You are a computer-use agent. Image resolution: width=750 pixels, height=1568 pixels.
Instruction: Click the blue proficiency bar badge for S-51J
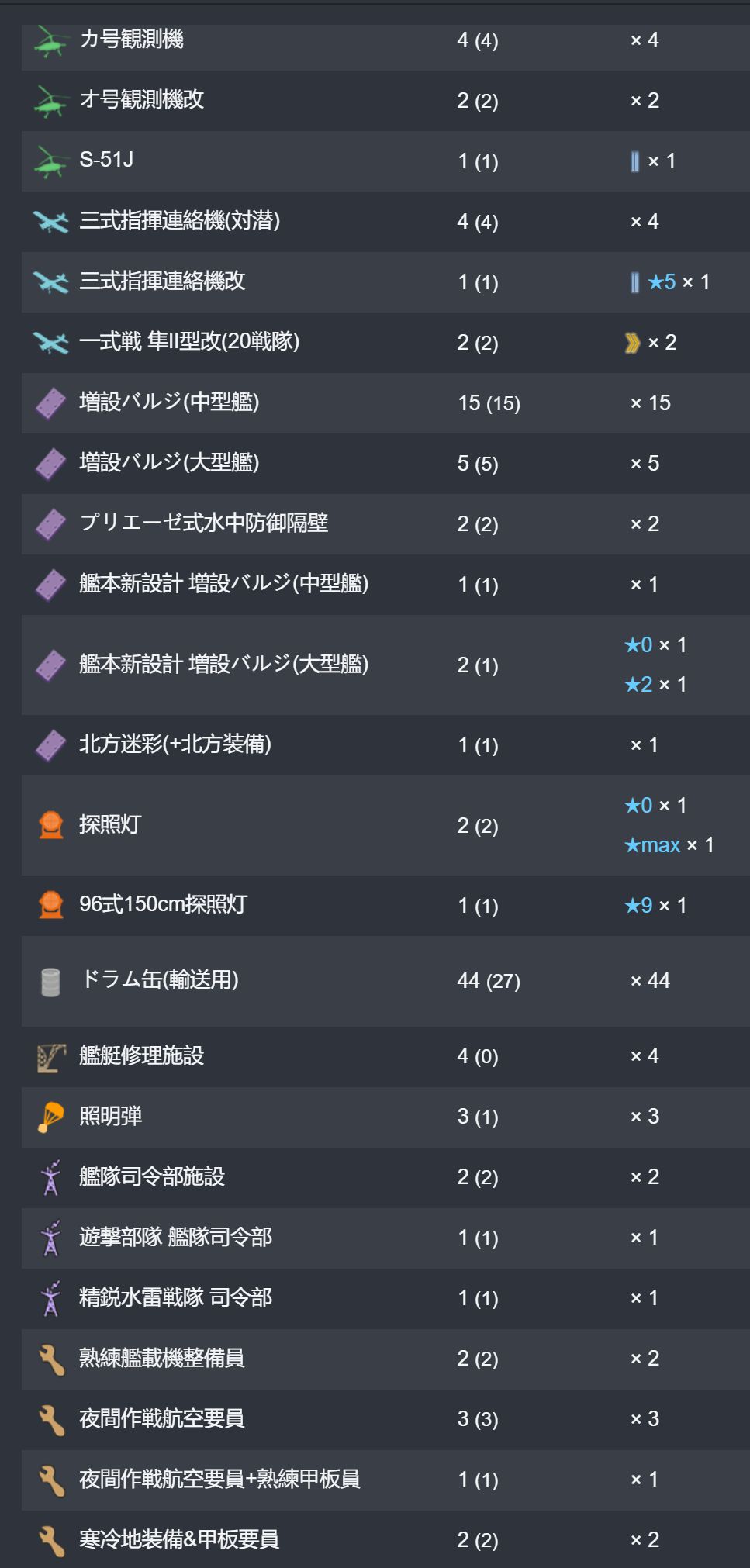635,161
